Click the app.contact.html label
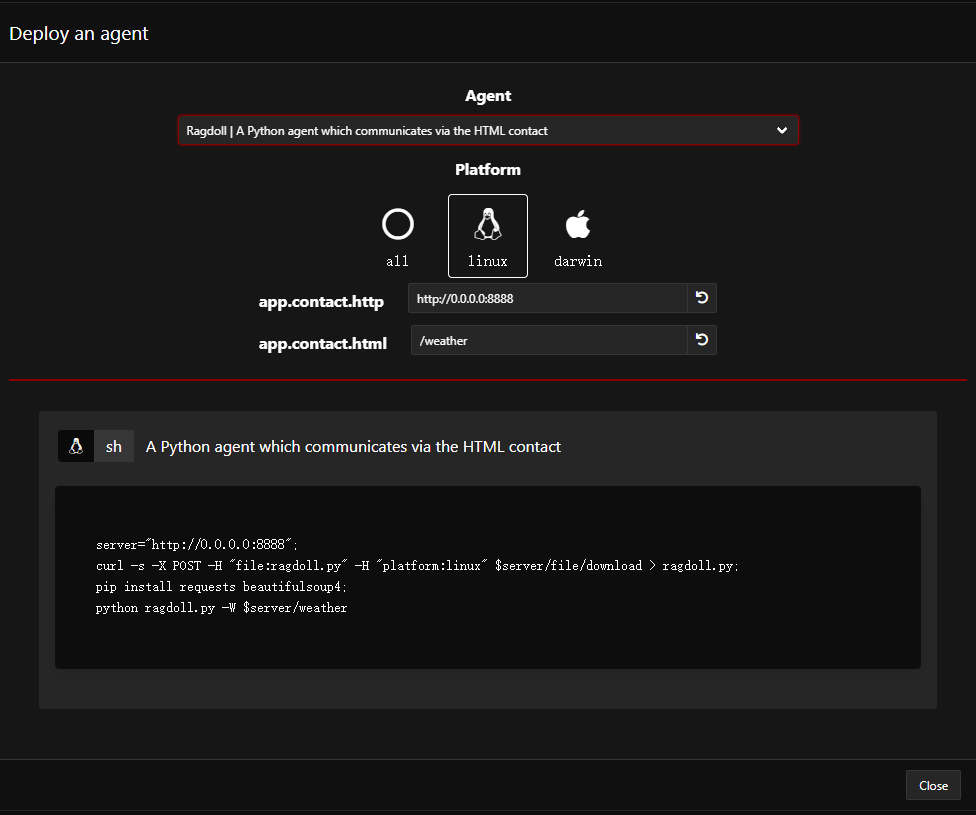 (322, 344)
